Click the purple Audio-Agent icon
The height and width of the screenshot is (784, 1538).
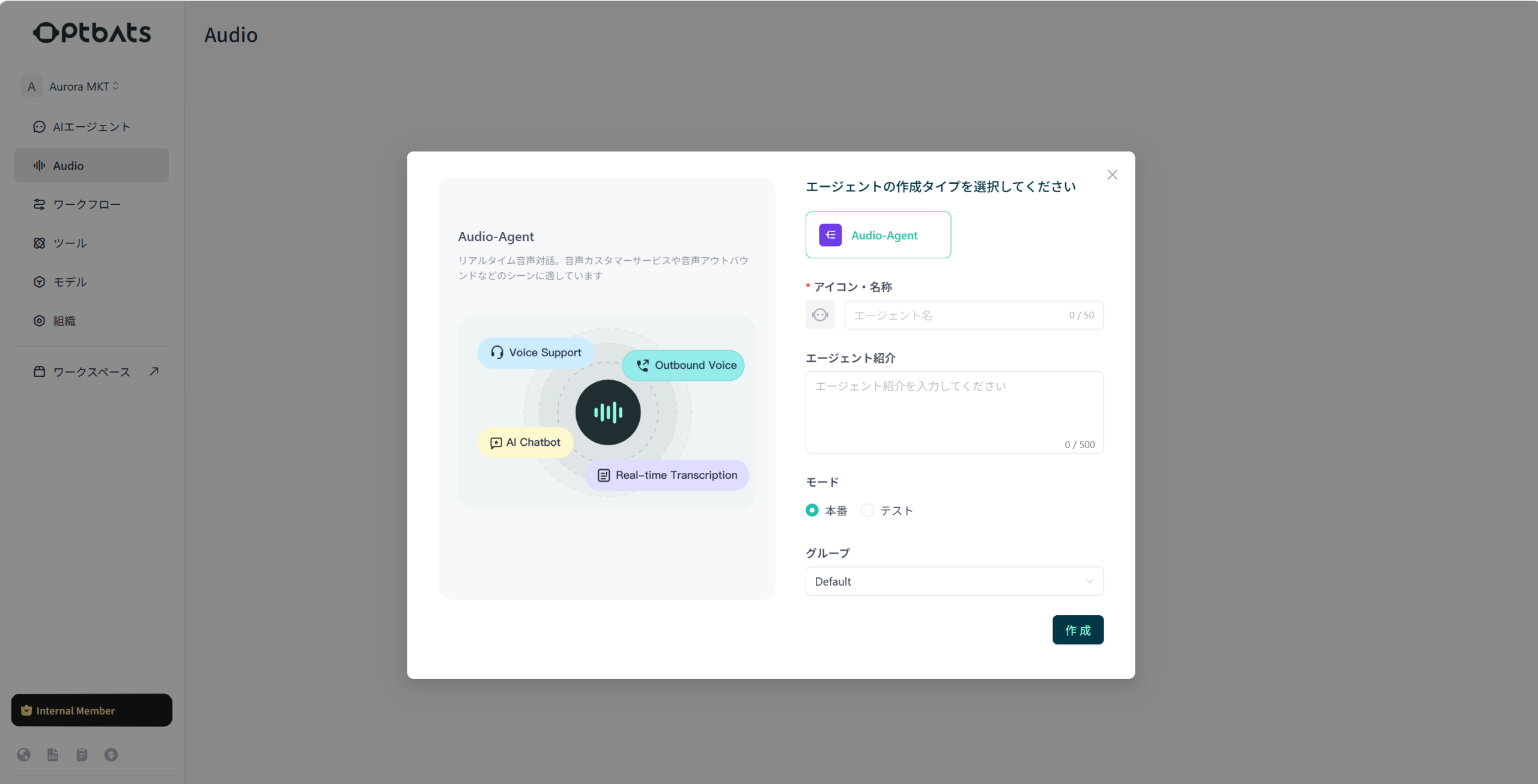pos(830,235)
